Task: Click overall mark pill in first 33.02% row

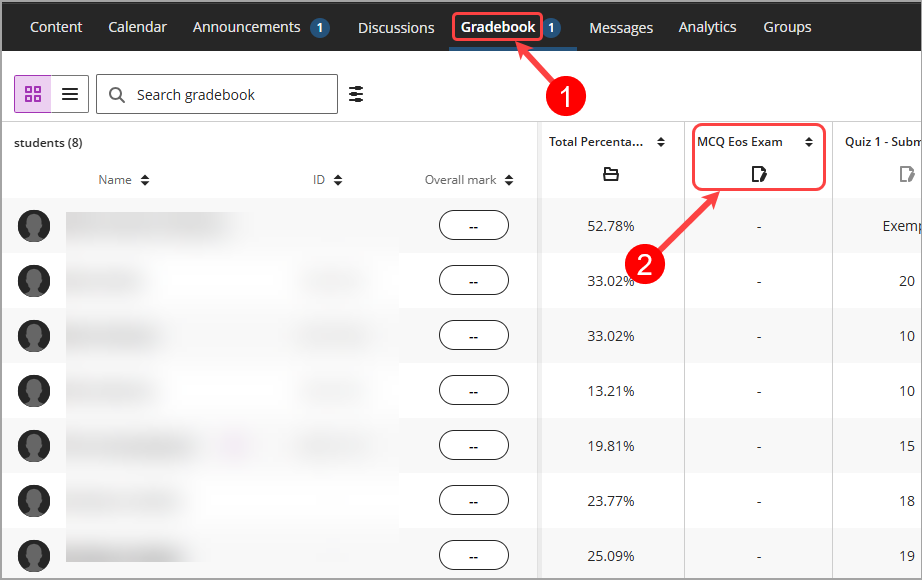Action: point(473,280)
